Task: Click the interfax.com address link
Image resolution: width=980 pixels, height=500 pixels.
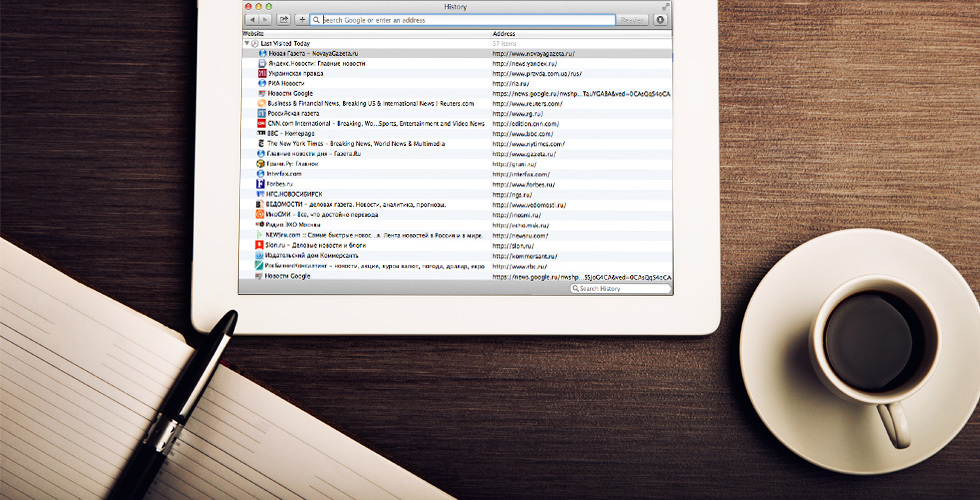Action: coord(521,174)
